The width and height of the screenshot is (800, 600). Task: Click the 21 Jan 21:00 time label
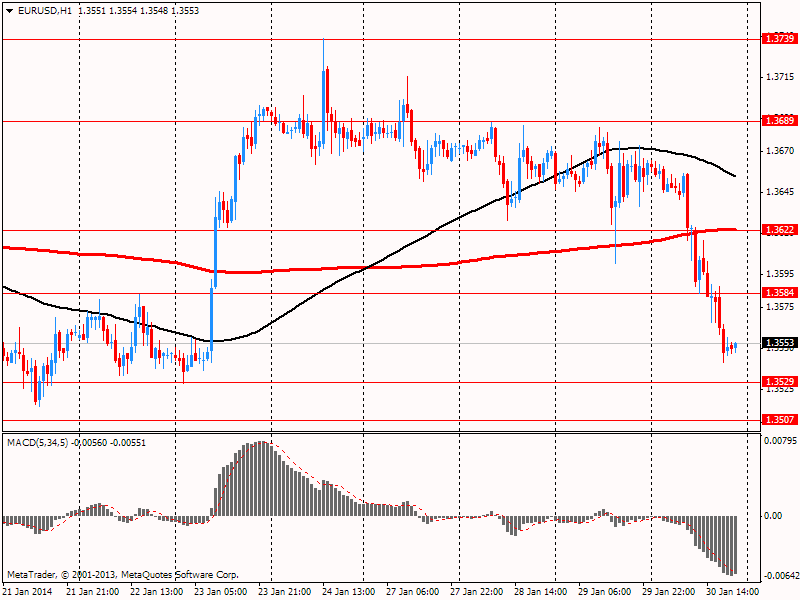click(x=93, y=592)
